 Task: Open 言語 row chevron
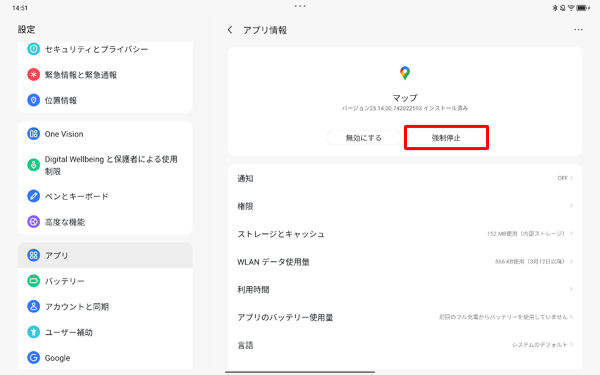click(x=571, y=345)
